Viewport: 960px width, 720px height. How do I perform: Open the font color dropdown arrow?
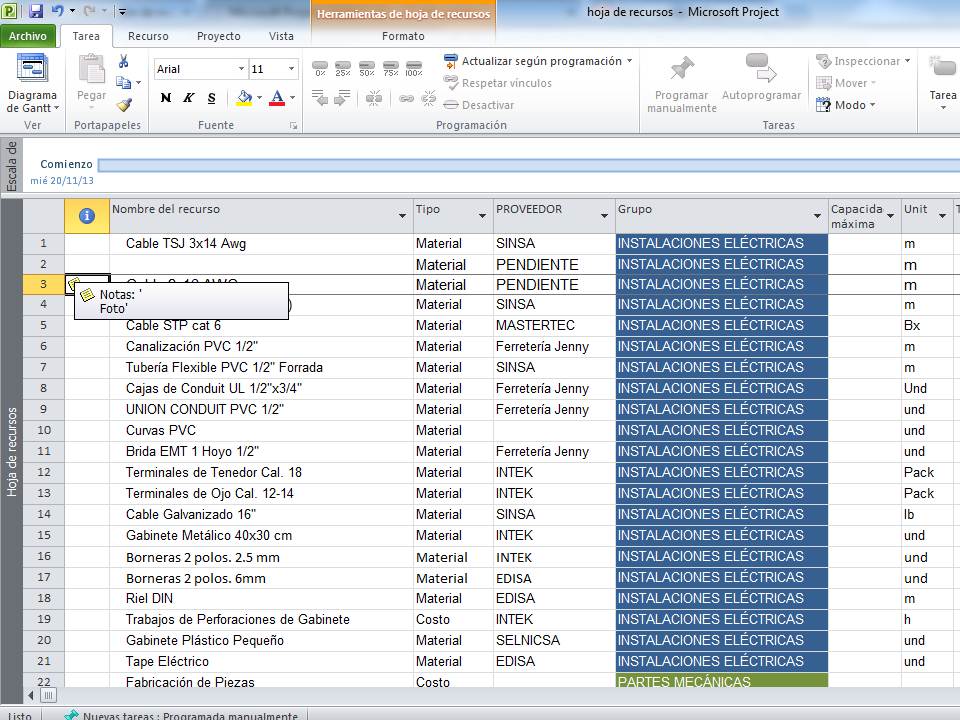coord(293,98)
